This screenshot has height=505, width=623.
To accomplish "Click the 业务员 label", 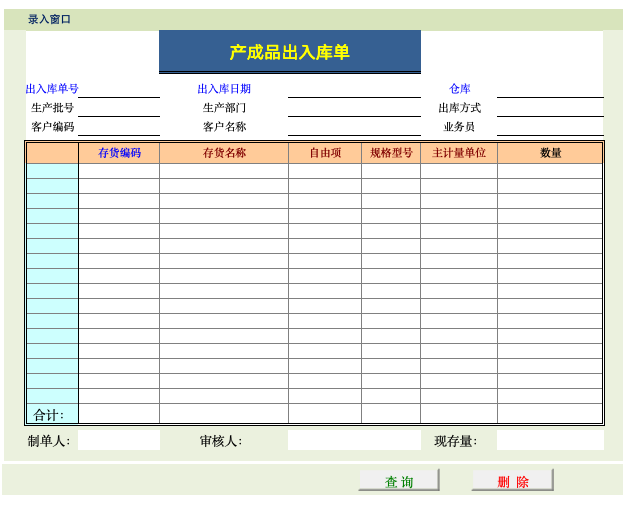I will pos(459,127).
